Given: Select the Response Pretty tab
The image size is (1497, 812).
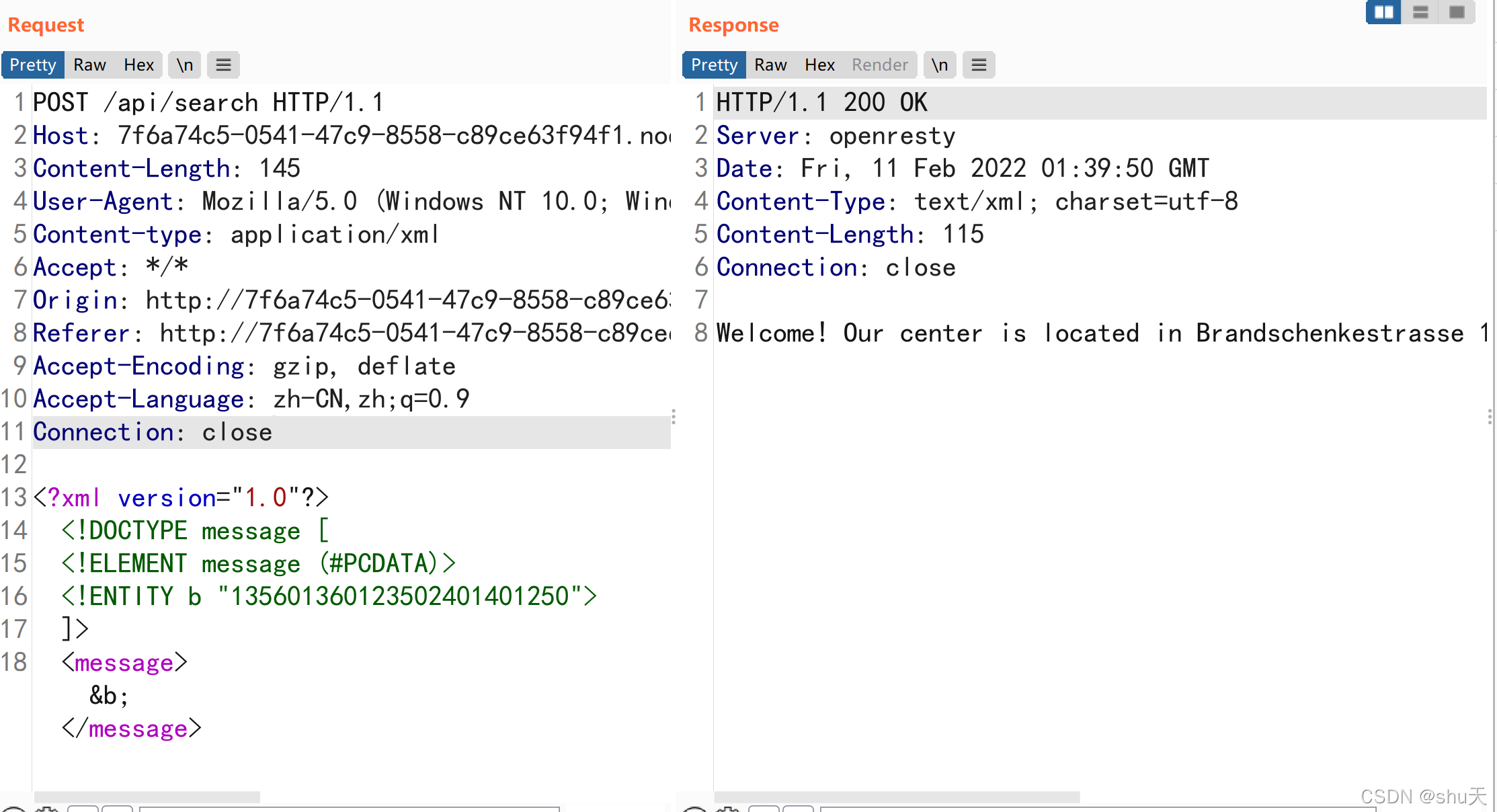Looking at the screenshot, I should point(714,65).
